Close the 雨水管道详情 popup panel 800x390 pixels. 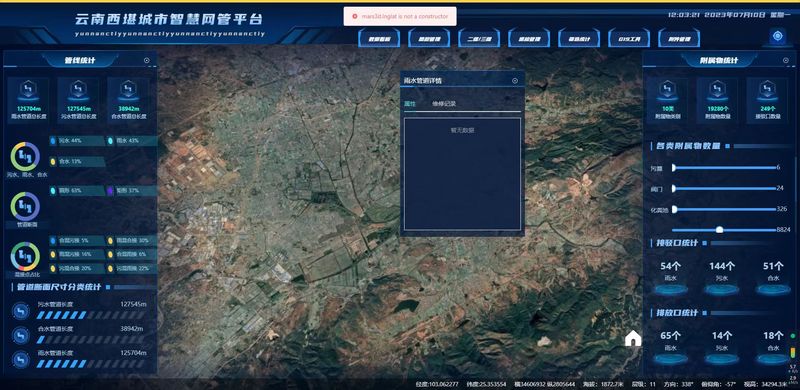[x=515, y=81]
